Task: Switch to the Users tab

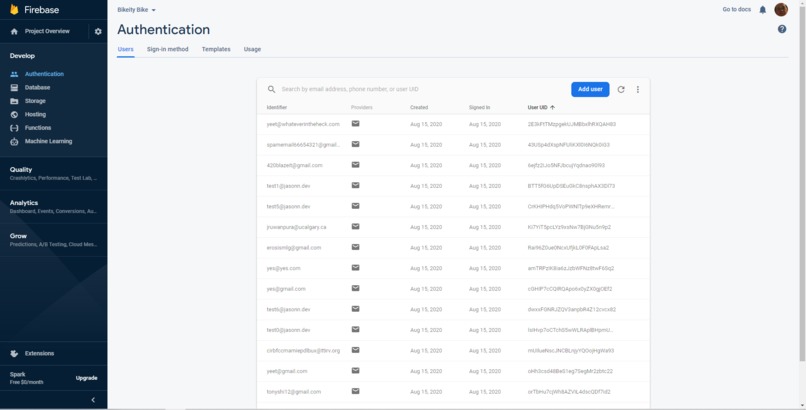Action: 125,49
